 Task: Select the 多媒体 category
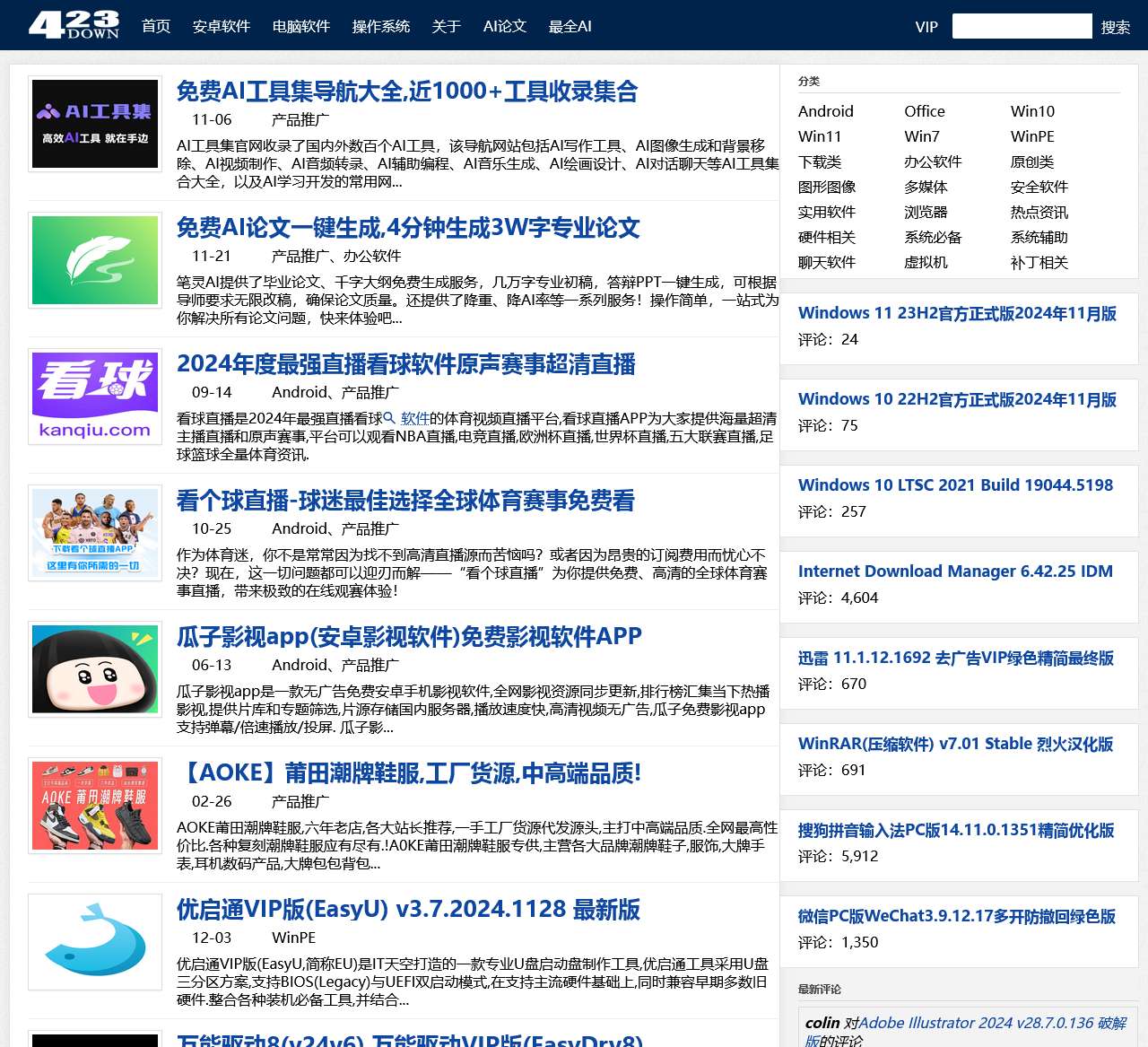926,187
